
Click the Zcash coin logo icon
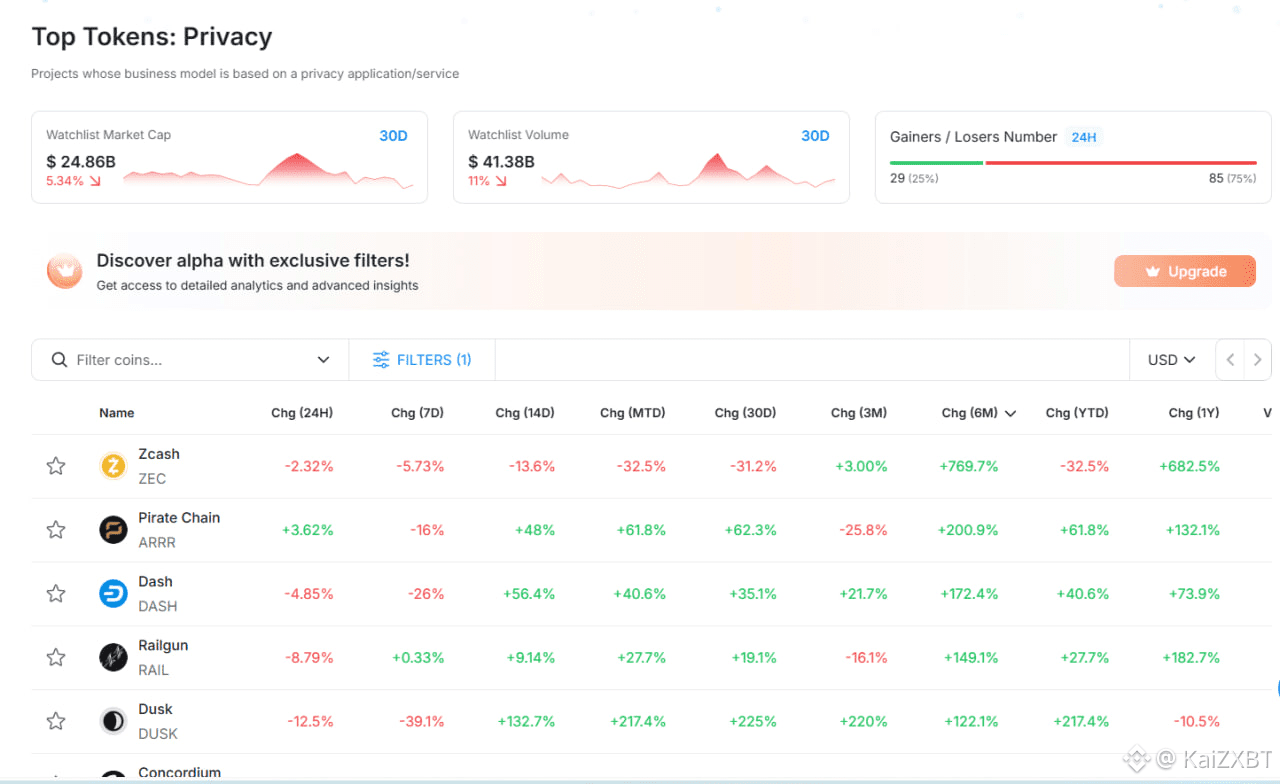(x=113, y=466)
